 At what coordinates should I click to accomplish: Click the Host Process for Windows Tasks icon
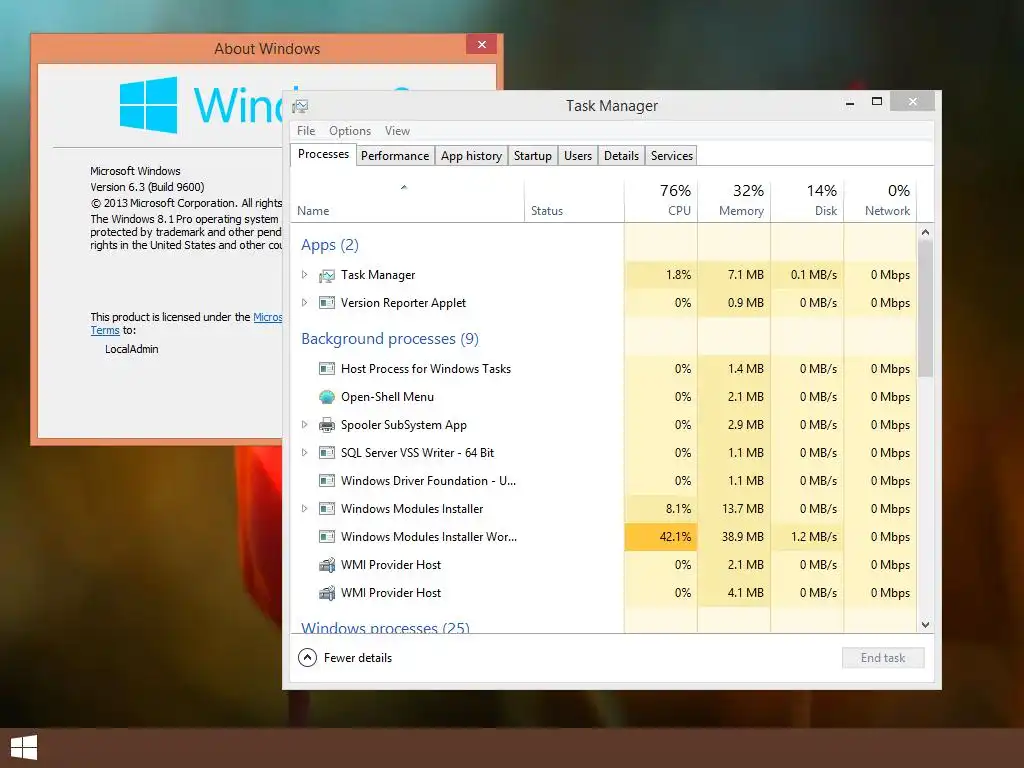[x=327, y=369]
